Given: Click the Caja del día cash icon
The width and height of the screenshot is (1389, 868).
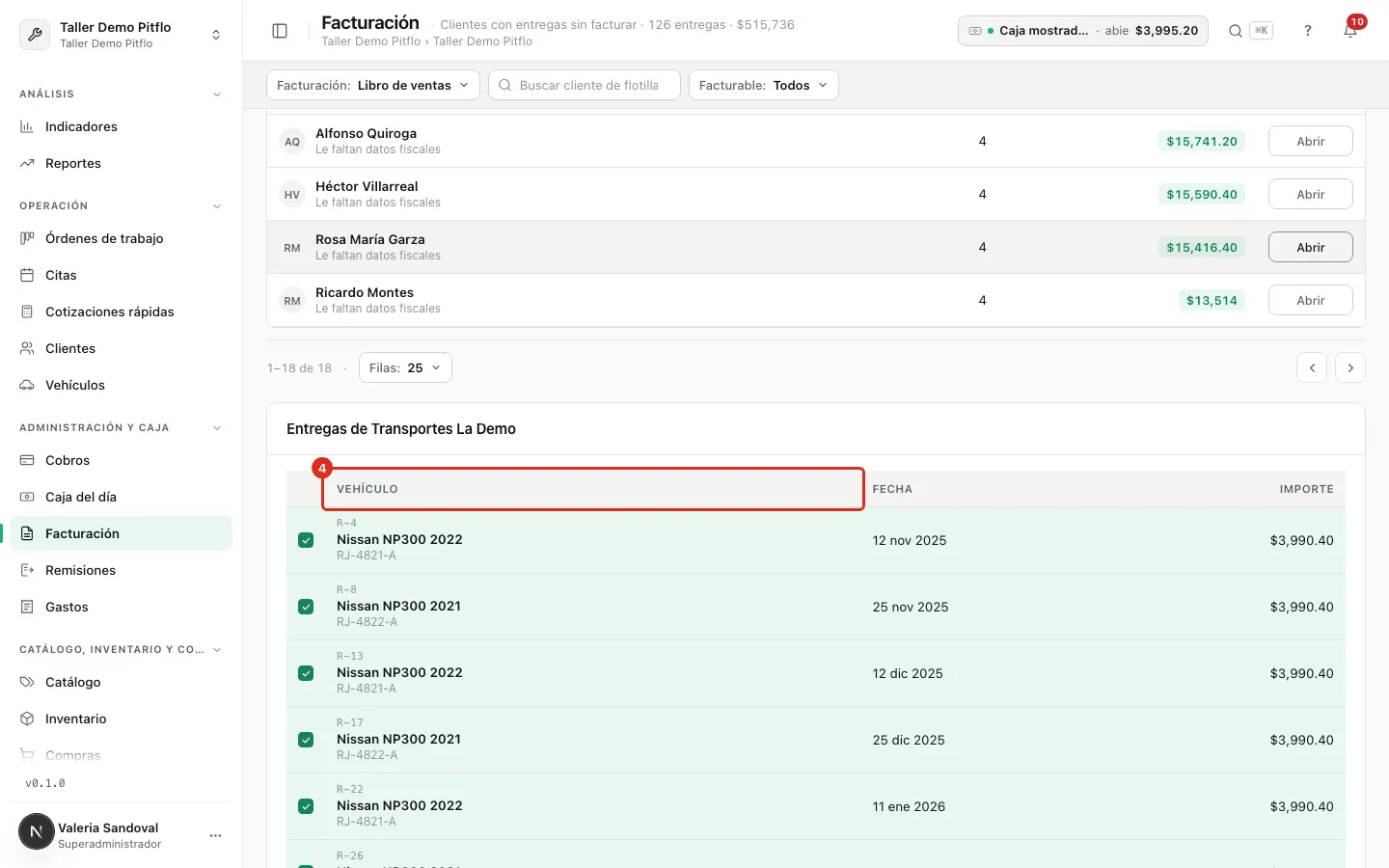Looking at the screenshot, I should click(x=27, y=497).
